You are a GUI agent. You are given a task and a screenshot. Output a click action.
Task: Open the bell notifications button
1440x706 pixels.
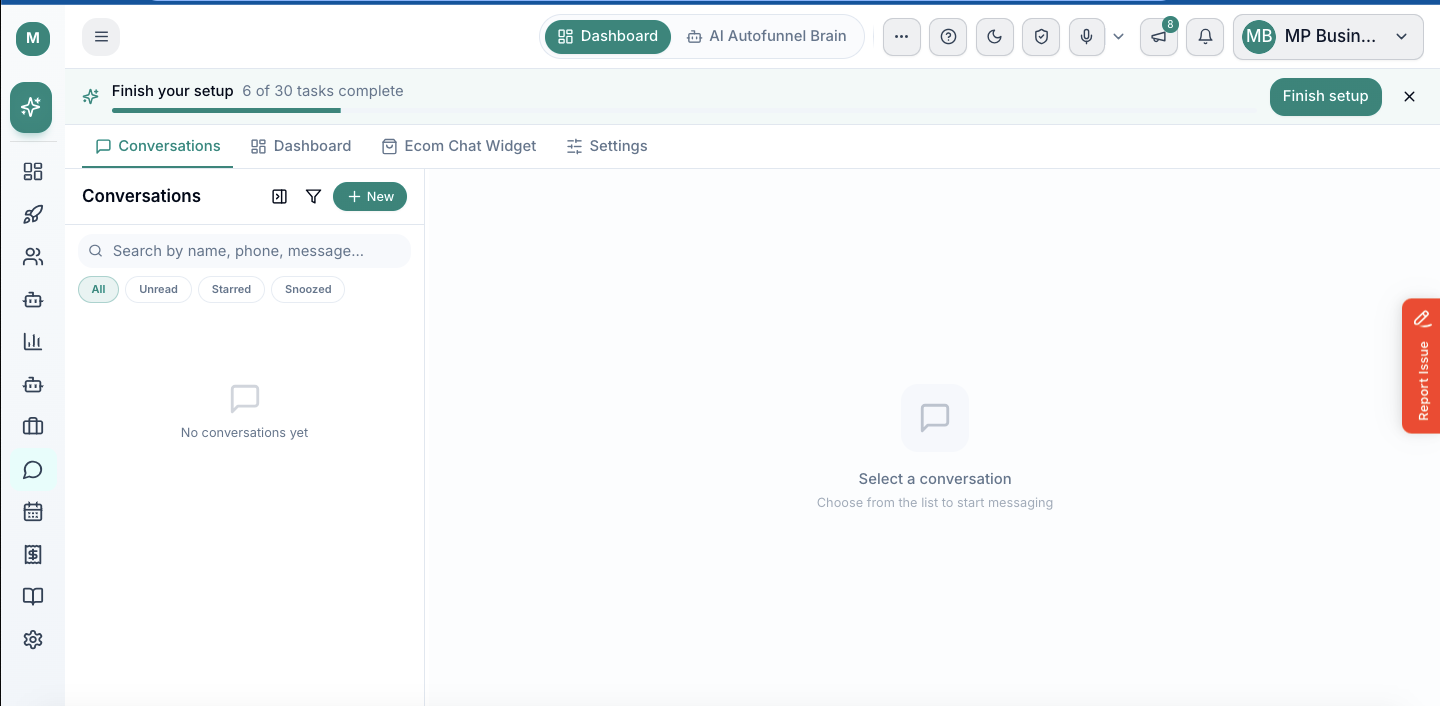pos(1205,37)
